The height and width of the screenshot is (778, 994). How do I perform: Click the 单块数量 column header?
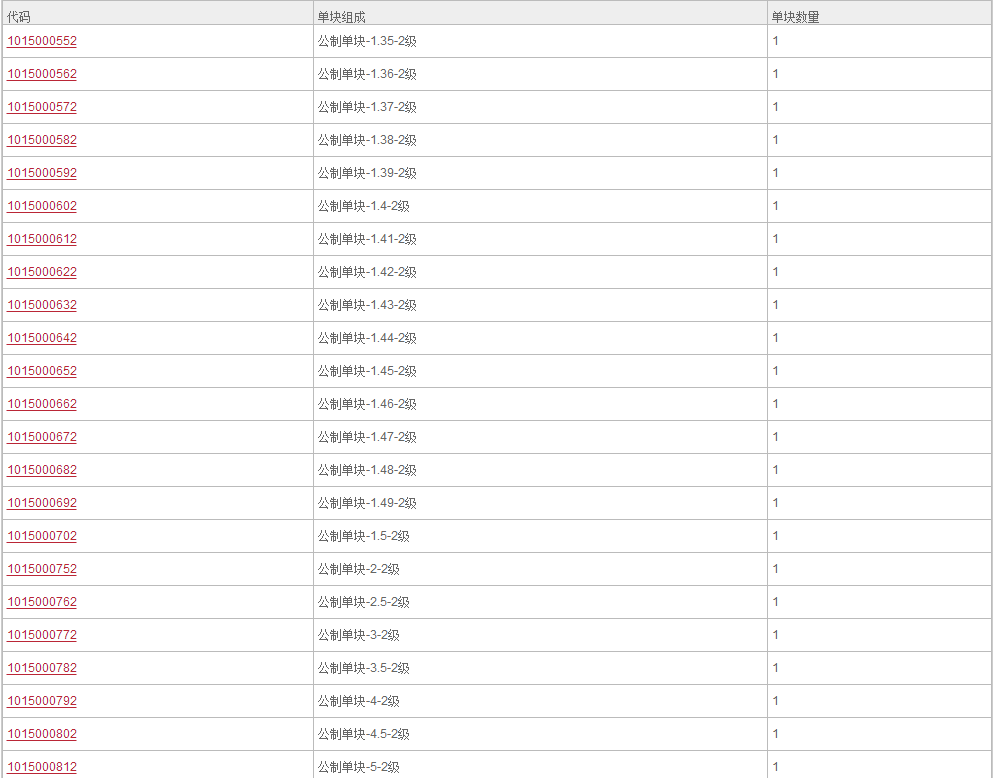tap(795, 17)
